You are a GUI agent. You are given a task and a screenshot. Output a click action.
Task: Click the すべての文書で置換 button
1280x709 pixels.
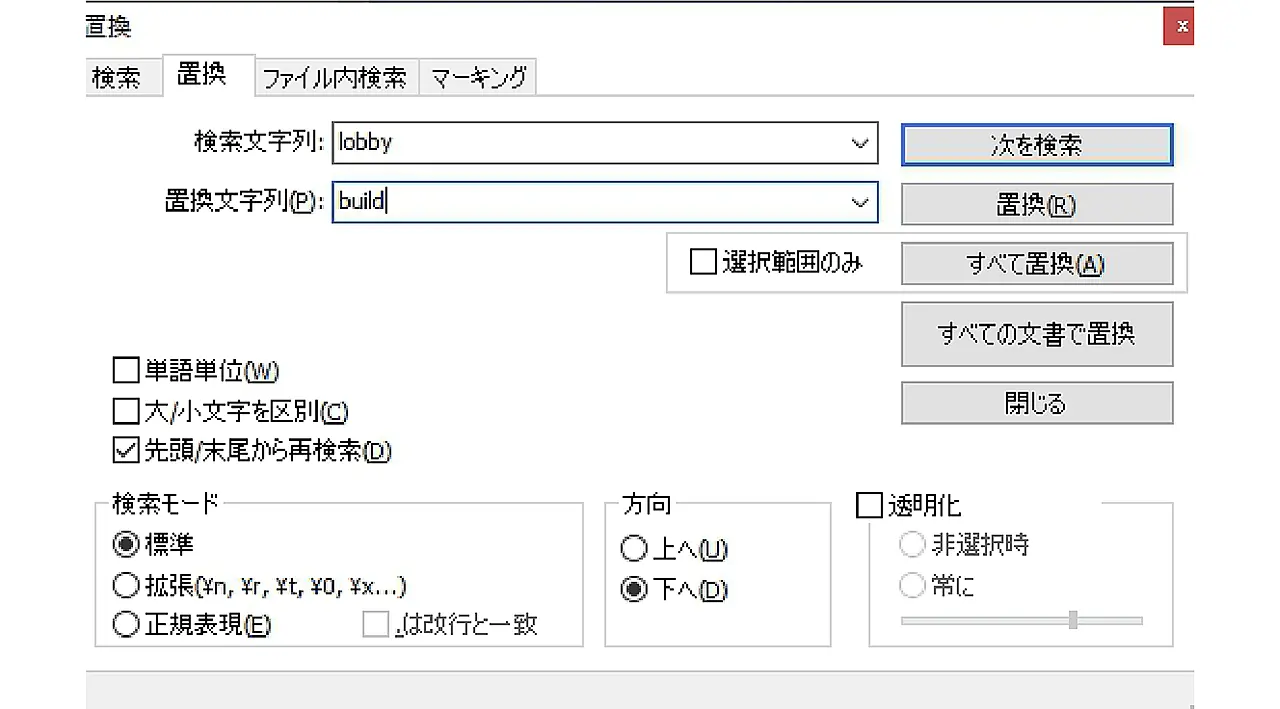click(1036, 334)
